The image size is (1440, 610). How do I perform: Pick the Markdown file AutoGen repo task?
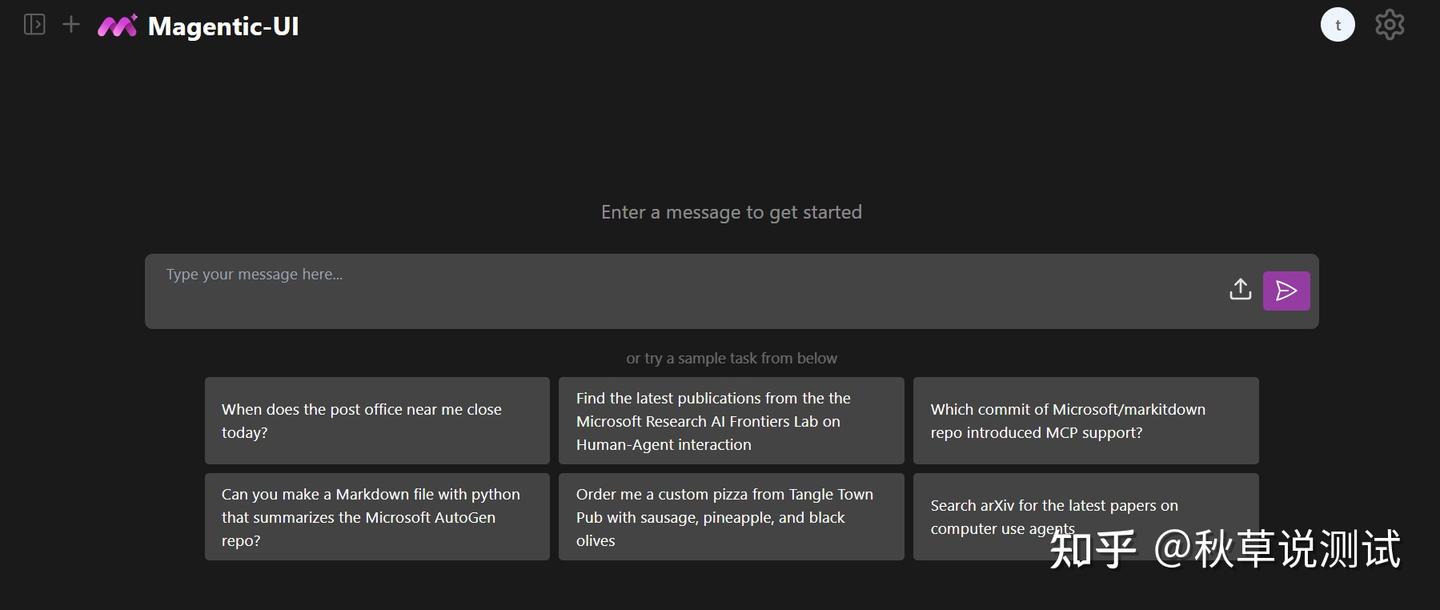377,516
